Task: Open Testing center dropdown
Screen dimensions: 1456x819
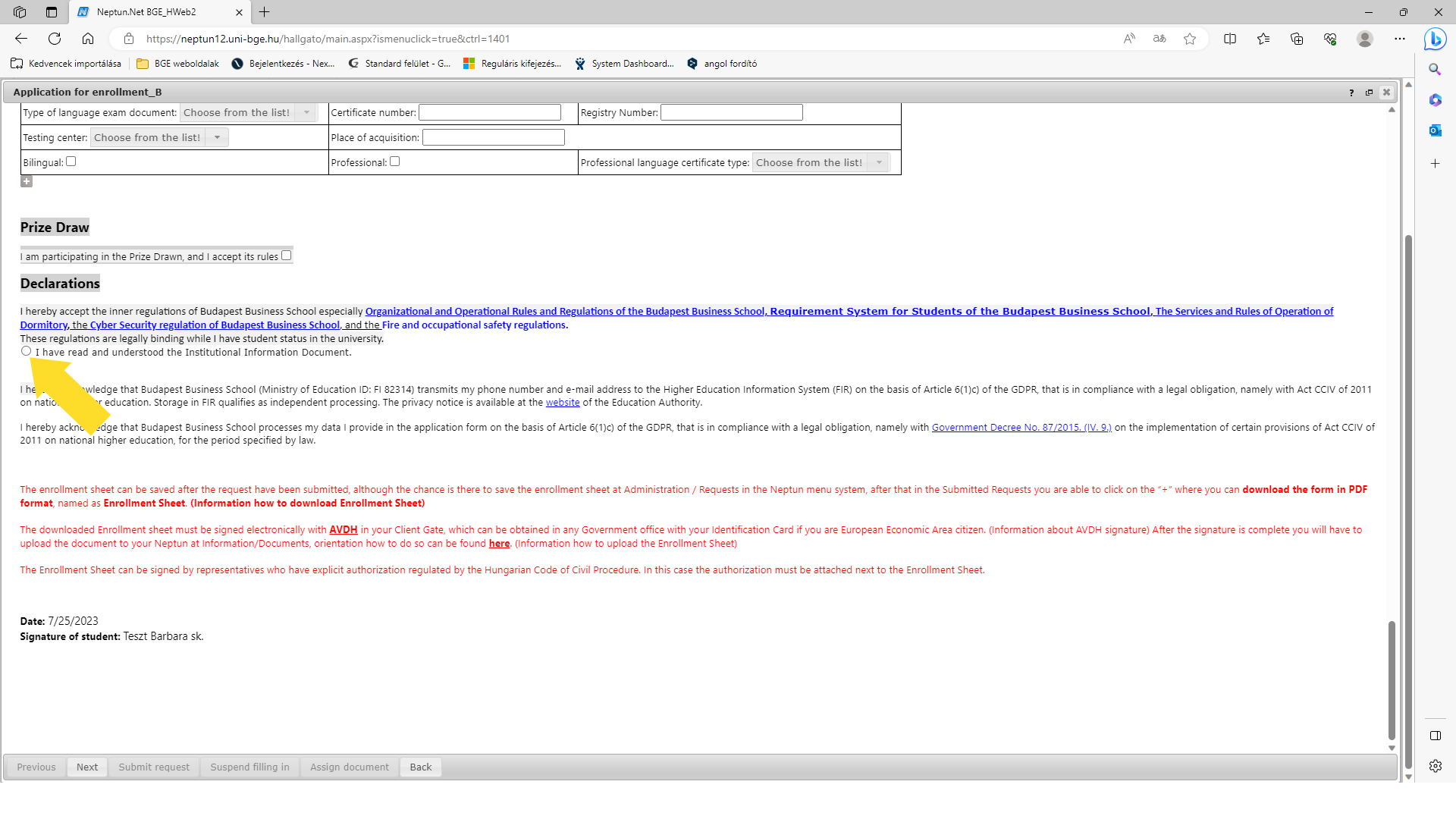Action: point(159,137)
